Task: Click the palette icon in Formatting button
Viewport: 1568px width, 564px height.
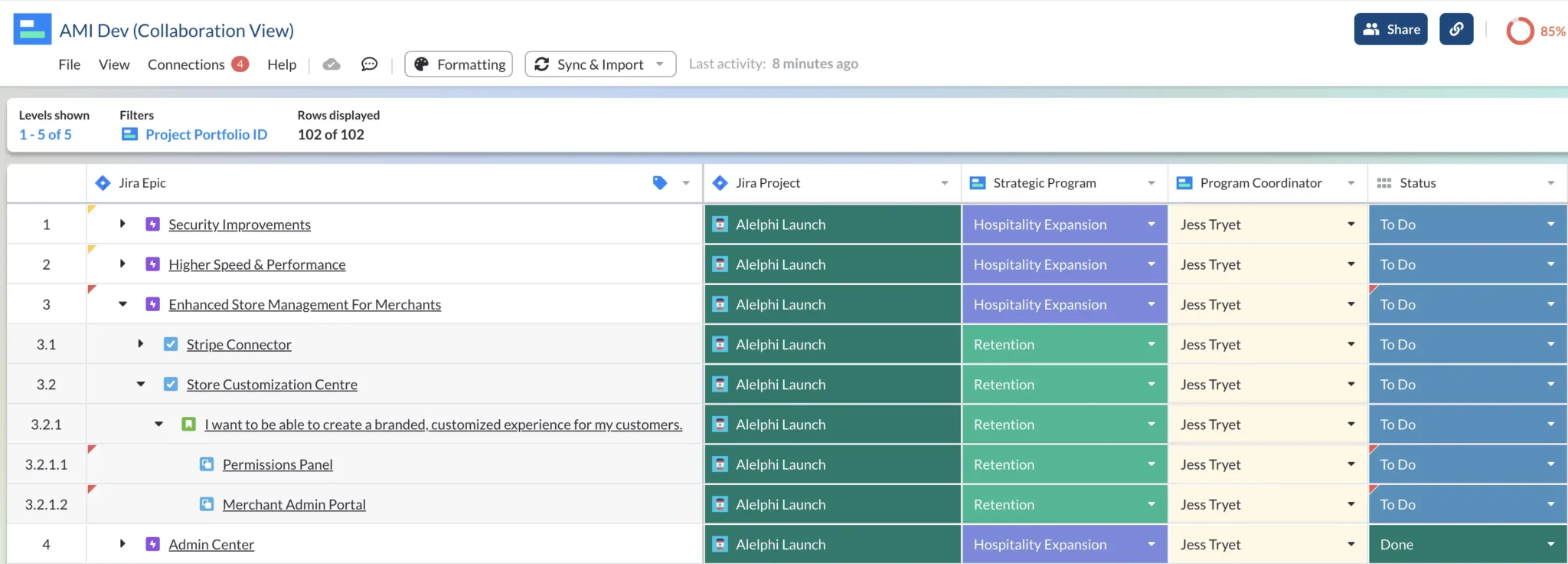Action: [421, 64]
